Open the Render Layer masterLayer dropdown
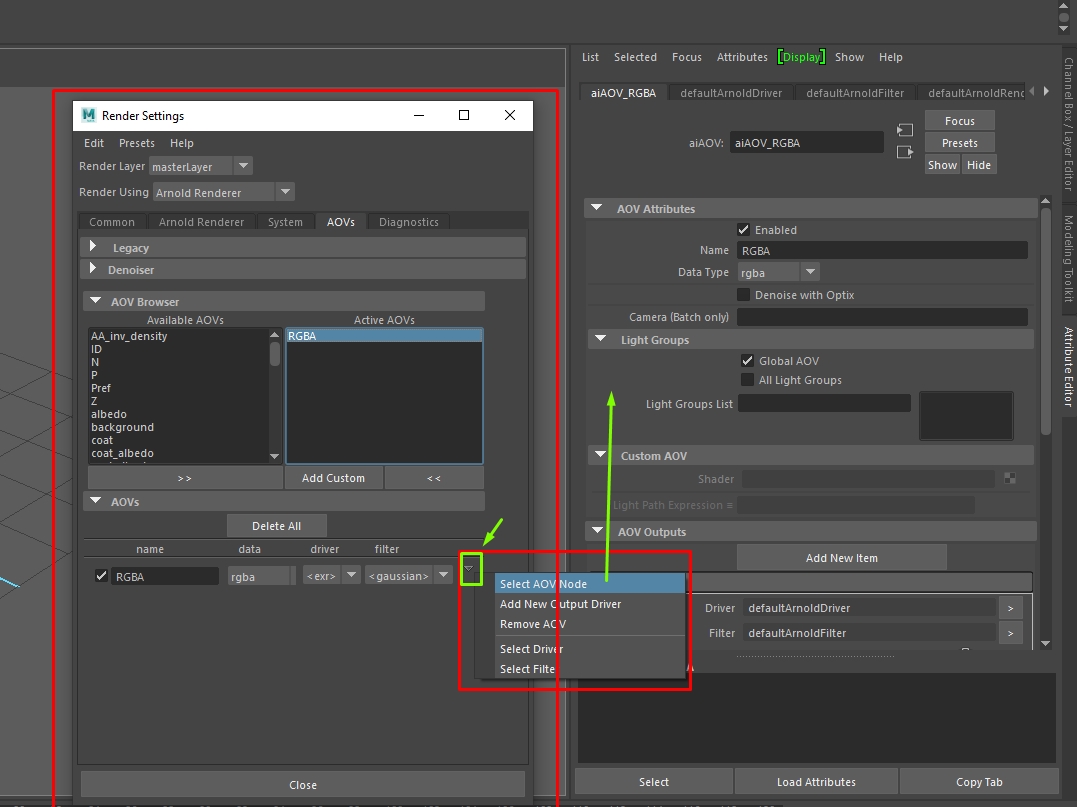This screenshot has width=1077, height=807. click(x=242, y=166)
